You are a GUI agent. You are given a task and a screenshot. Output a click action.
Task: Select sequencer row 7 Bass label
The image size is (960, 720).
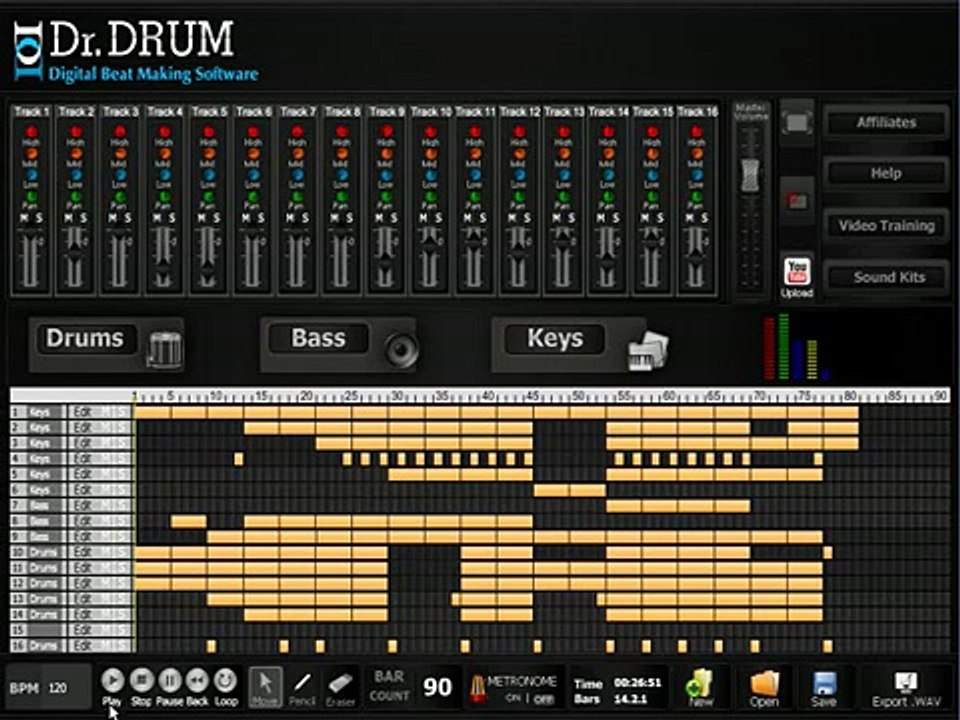pyautogui.click(x=38, y=506)
